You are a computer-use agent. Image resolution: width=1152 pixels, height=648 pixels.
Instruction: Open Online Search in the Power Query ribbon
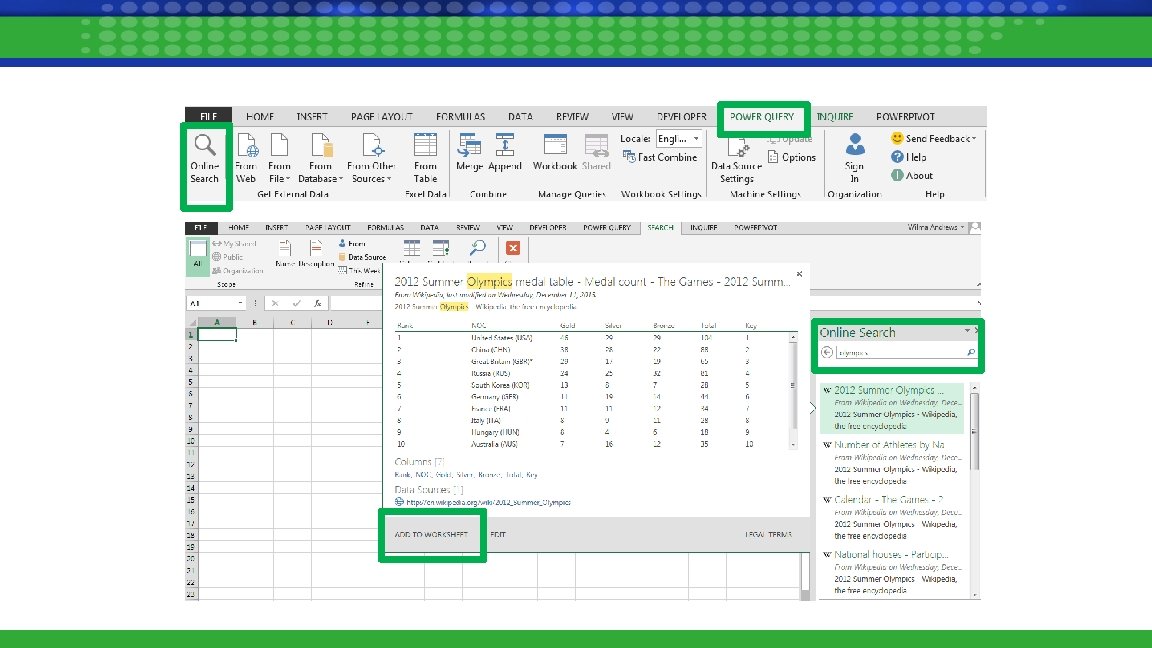205,159
